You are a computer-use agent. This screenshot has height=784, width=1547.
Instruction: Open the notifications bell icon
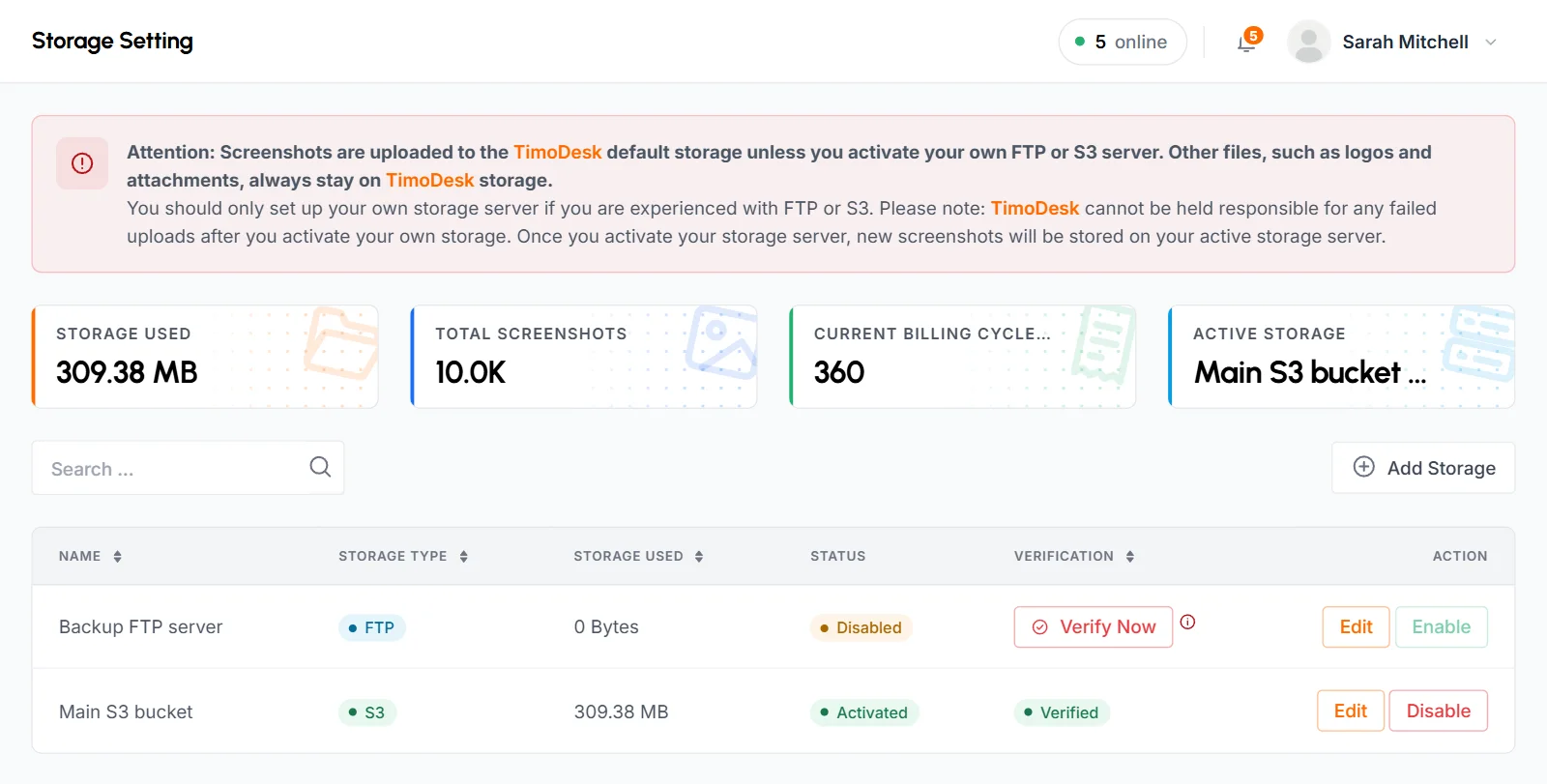pyautogui.click(x=1247, y=43)
